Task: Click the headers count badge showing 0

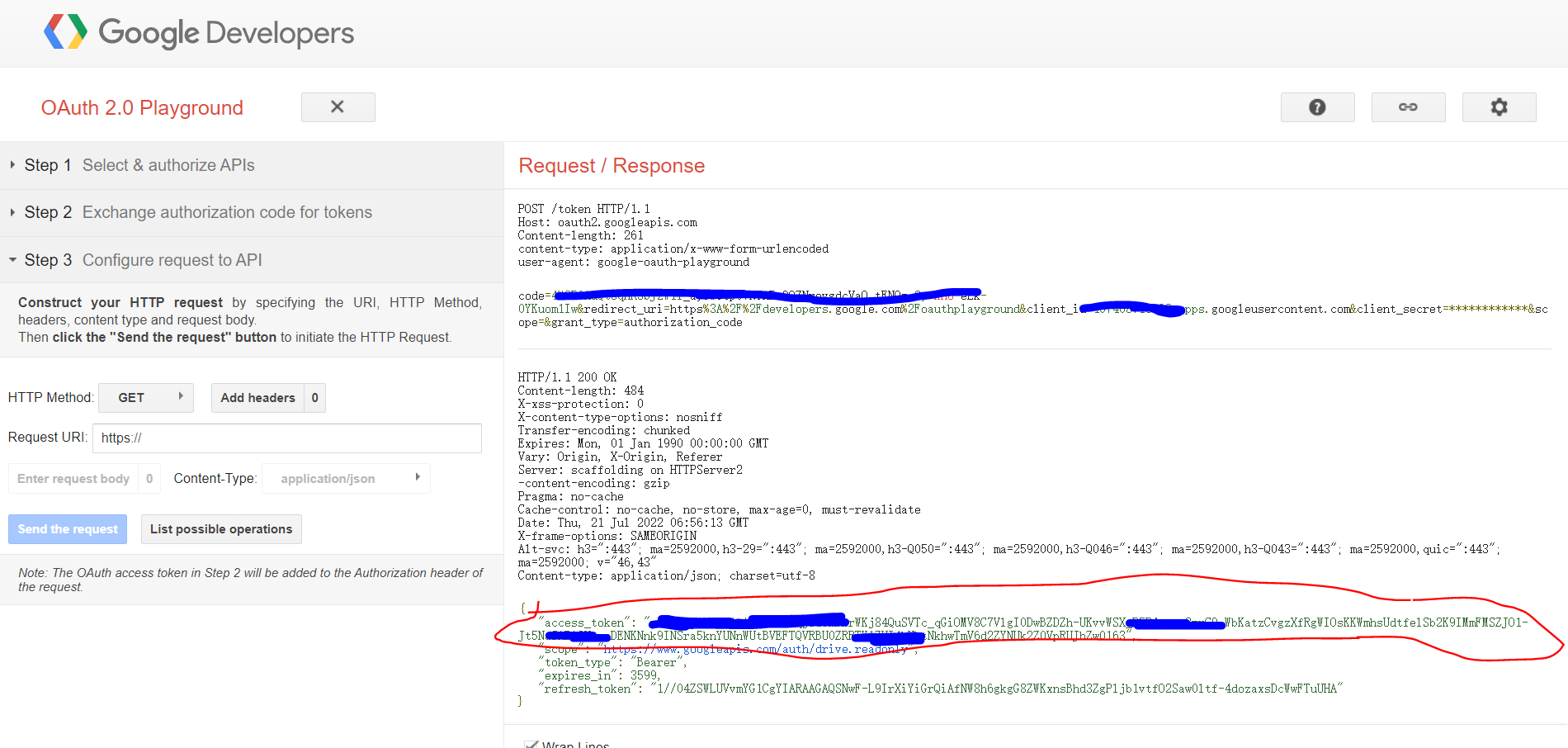Action: tap(314, 398)
